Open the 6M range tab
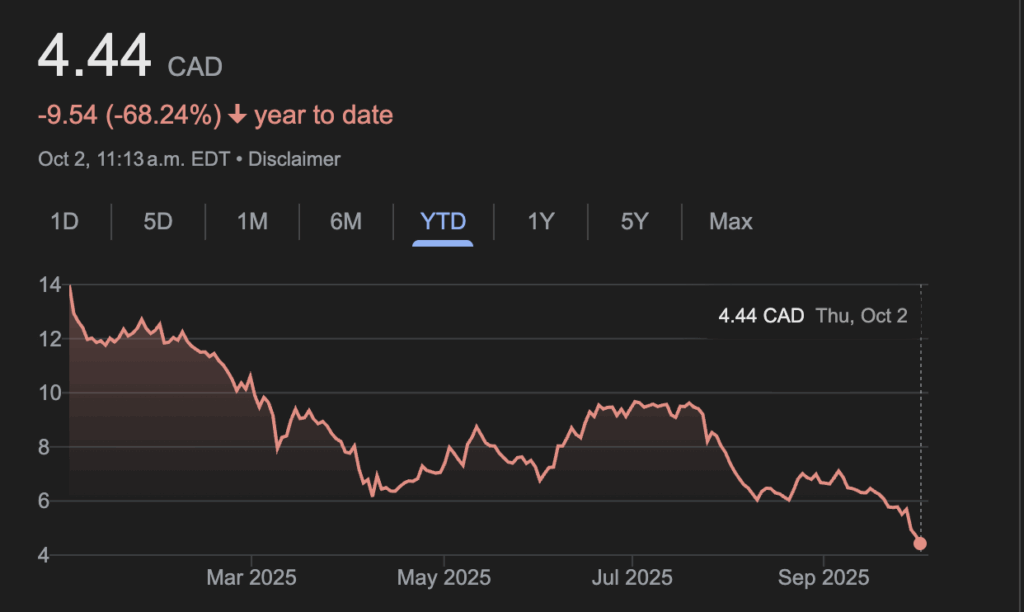This screenshot has width=1024, height=612. [x=346, y=222]
